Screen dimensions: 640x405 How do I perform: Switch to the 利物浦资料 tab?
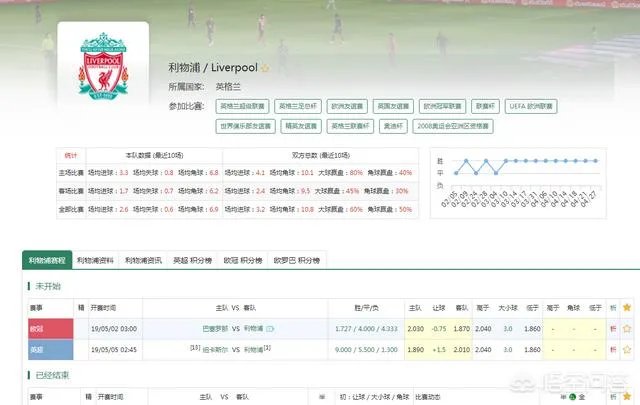(x=95, y=260)
